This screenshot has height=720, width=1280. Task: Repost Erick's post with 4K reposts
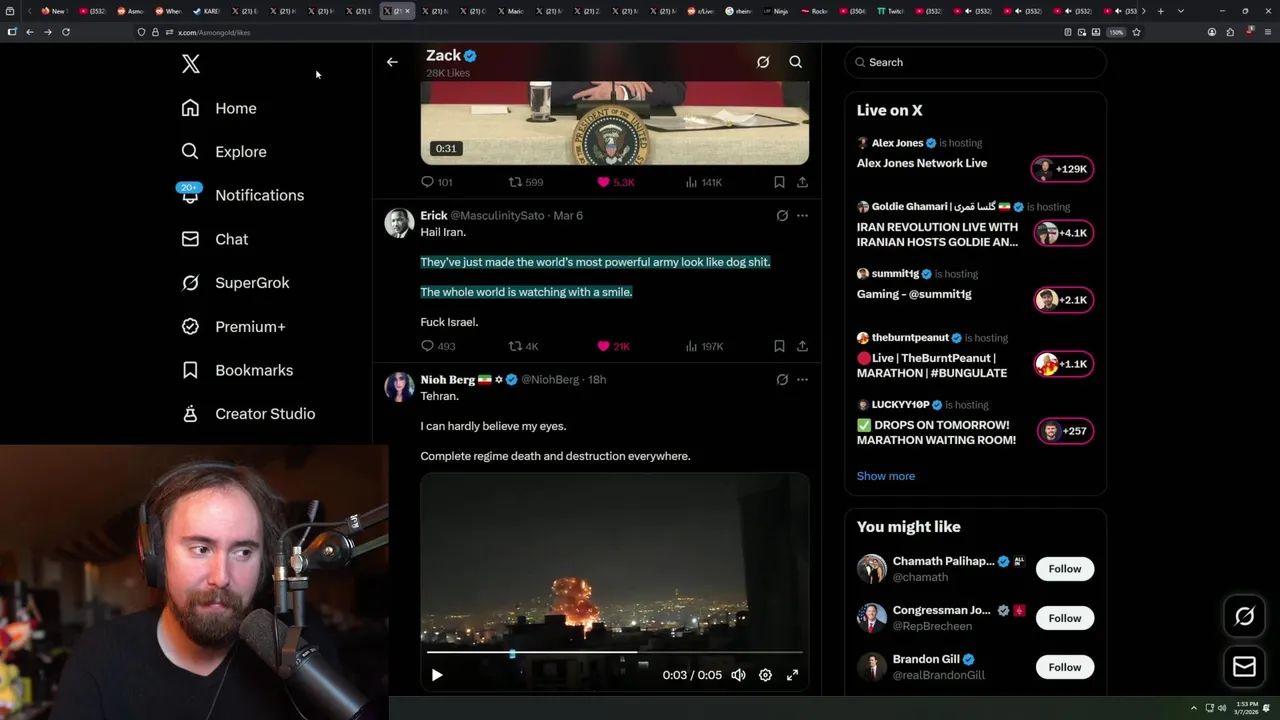click(x=524, y=346)
